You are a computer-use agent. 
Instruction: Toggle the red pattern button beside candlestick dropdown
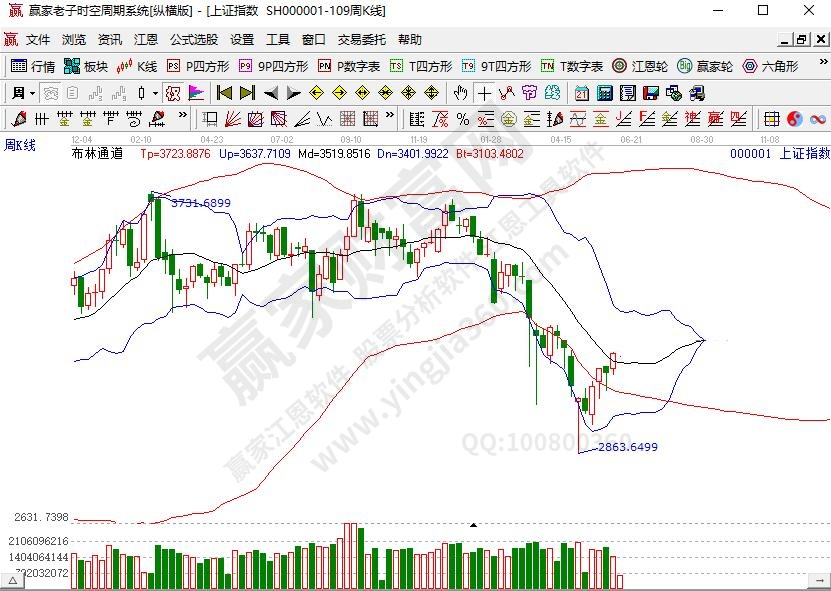point(172,93)
